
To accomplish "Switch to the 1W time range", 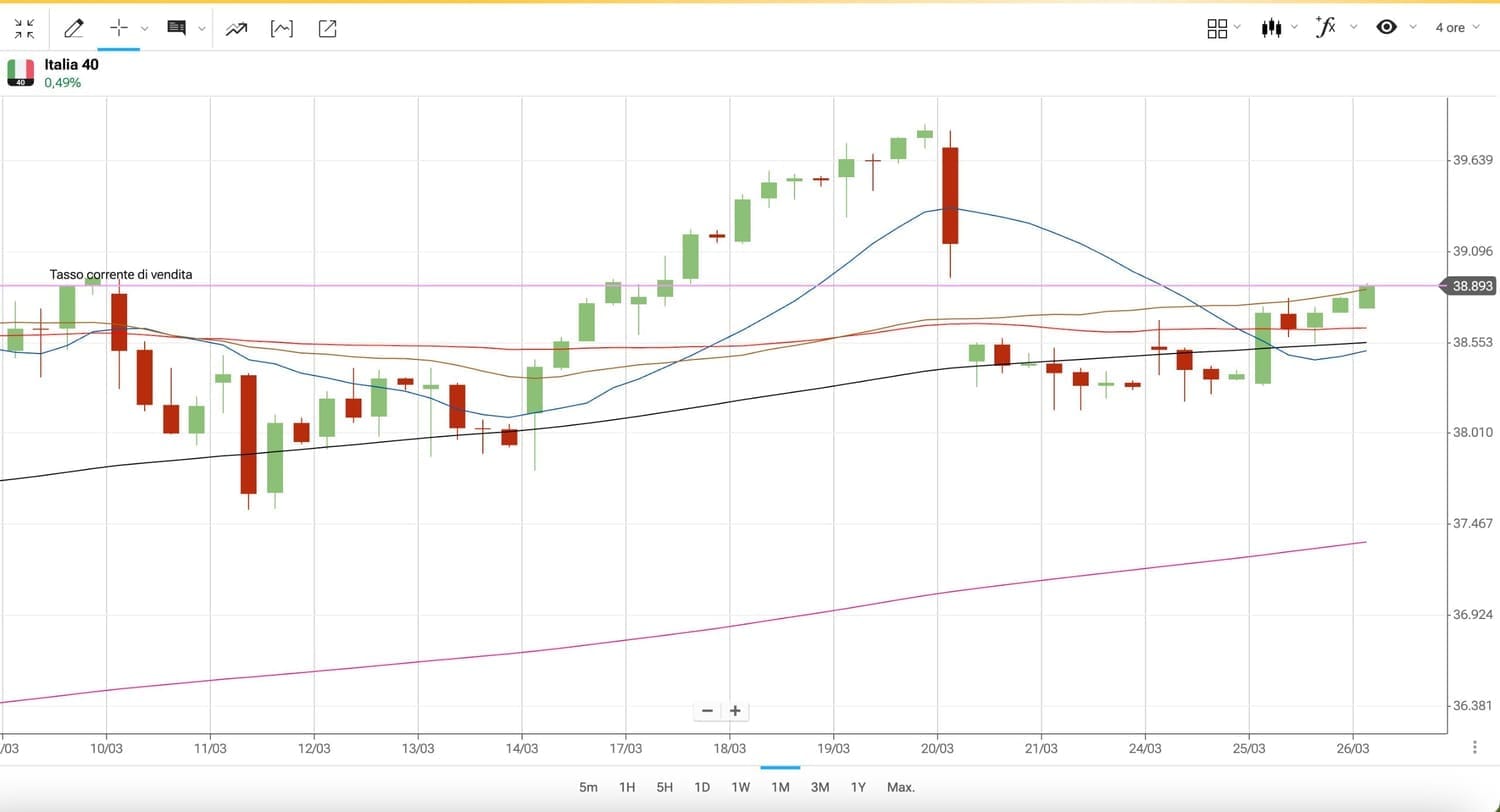I will (x=740, y=787).
